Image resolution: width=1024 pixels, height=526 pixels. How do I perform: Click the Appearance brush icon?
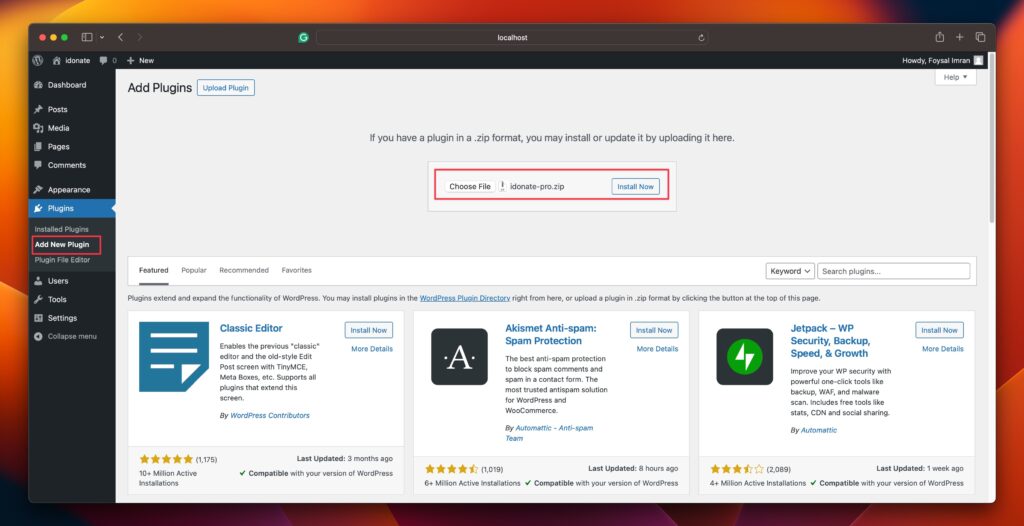coord(38,189)
